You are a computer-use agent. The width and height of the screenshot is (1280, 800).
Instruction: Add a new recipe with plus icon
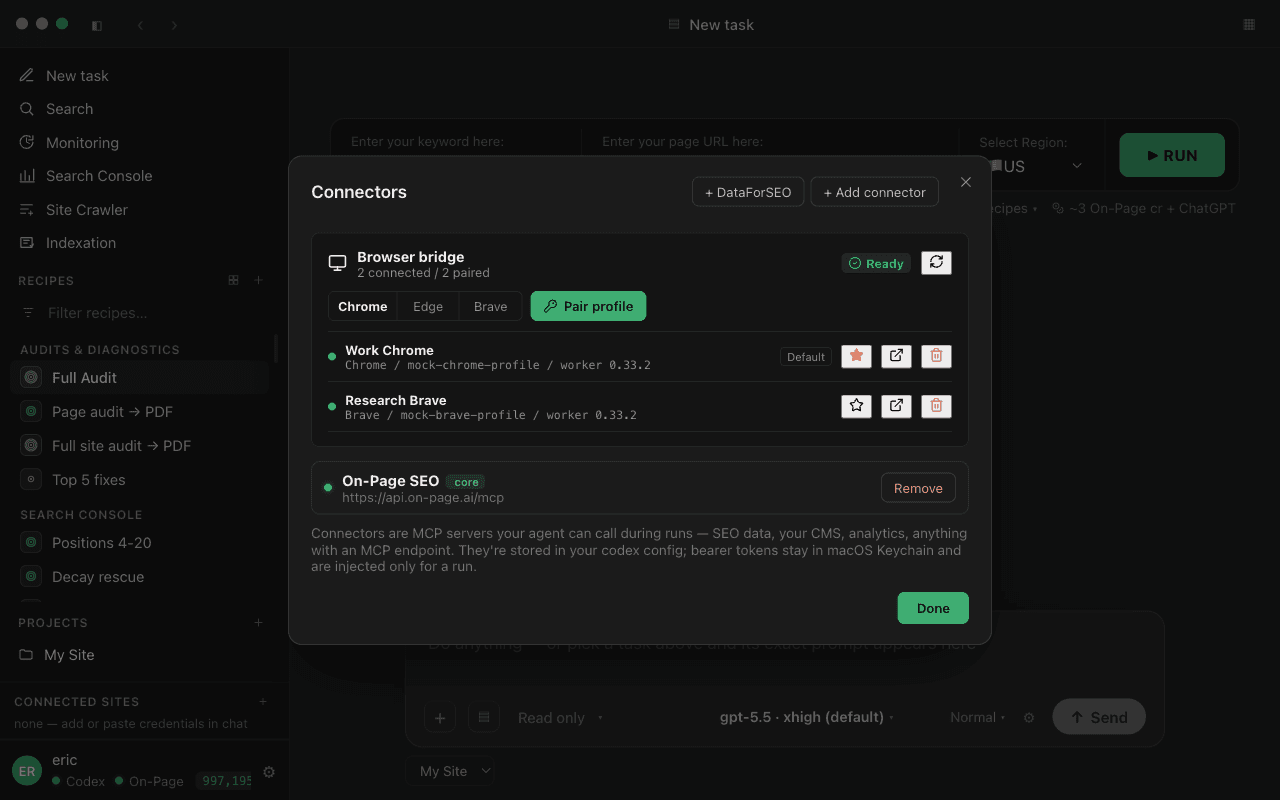[x=258, y=280]
